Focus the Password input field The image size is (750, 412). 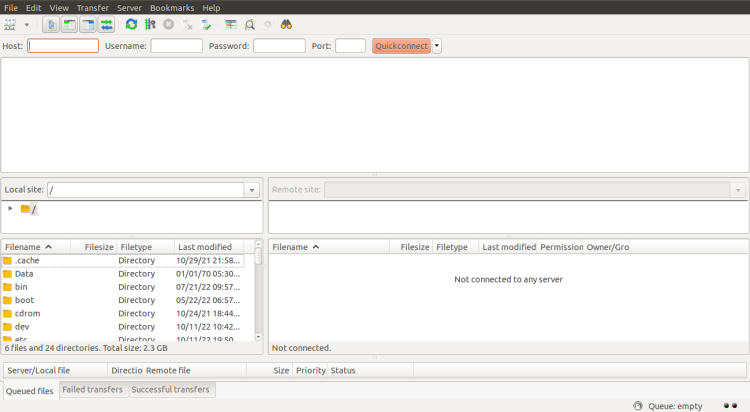[279, 46]
